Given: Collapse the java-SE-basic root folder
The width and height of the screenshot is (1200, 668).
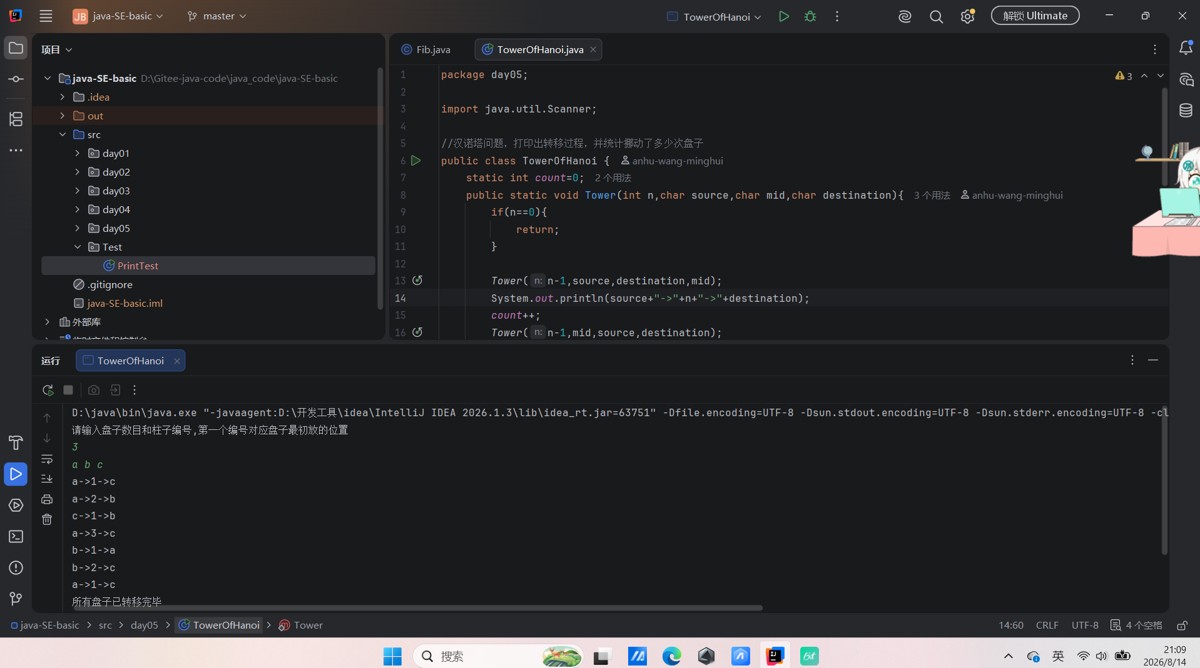Looking at the screenshot, I should pyautogui.click(x=47, y=78).
